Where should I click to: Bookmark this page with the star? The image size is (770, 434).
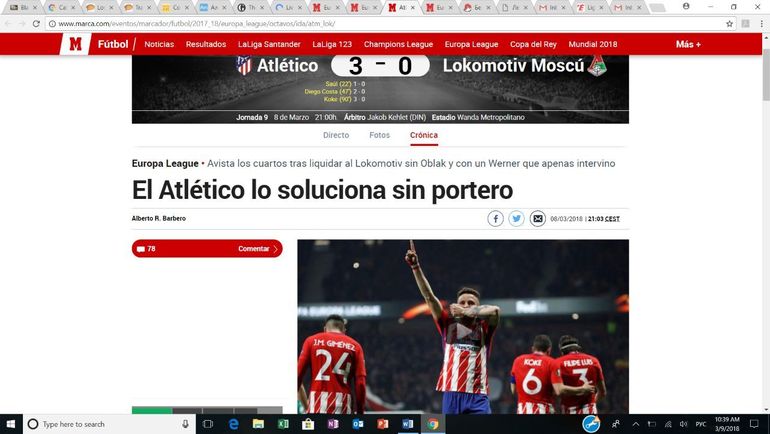coord(730,24)
